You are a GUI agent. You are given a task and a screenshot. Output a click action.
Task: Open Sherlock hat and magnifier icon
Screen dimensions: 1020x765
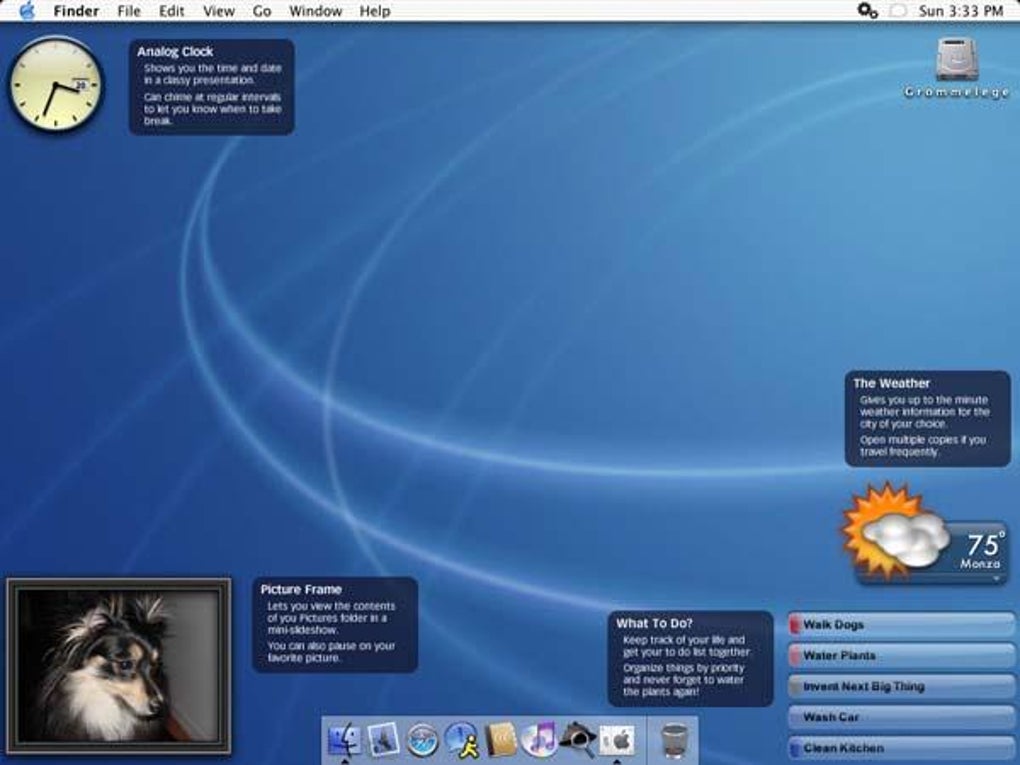pyautogui.click(x=578, y=740)
